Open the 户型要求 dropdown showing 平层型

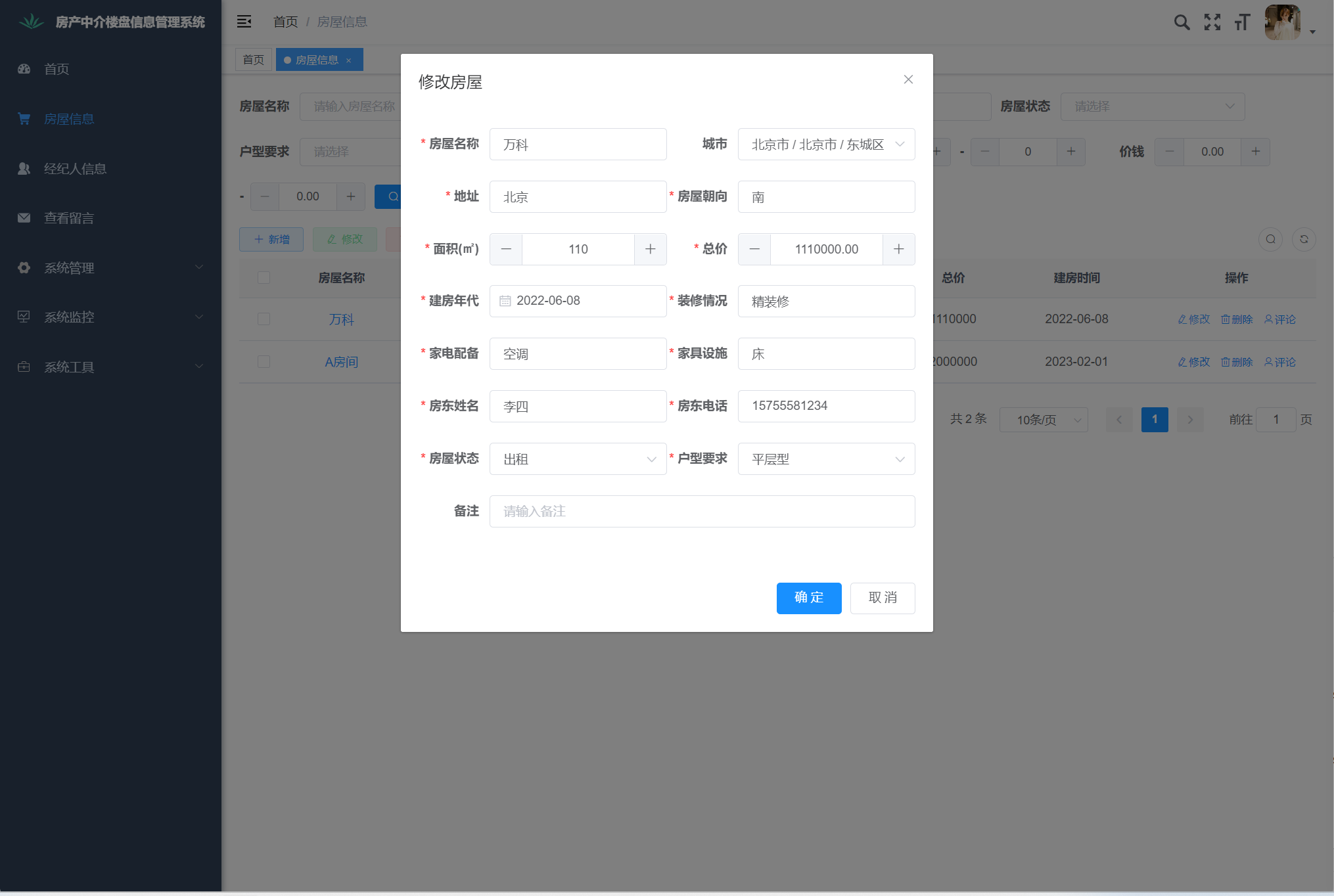coord(826,459)
